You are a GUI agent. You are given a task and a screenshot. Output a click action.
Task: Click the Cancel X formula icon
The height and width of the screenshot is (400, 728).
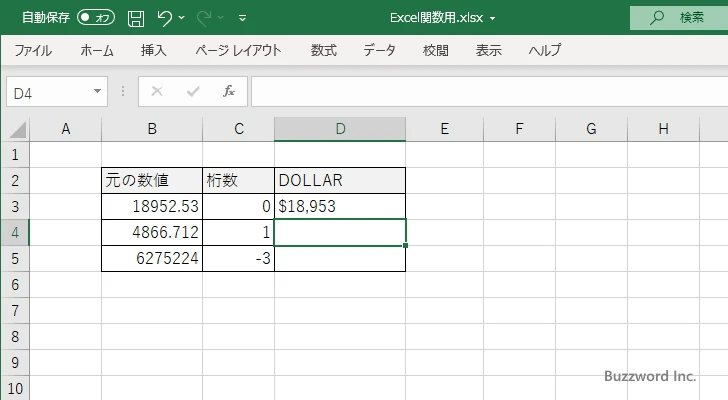[x=157, y=91]
